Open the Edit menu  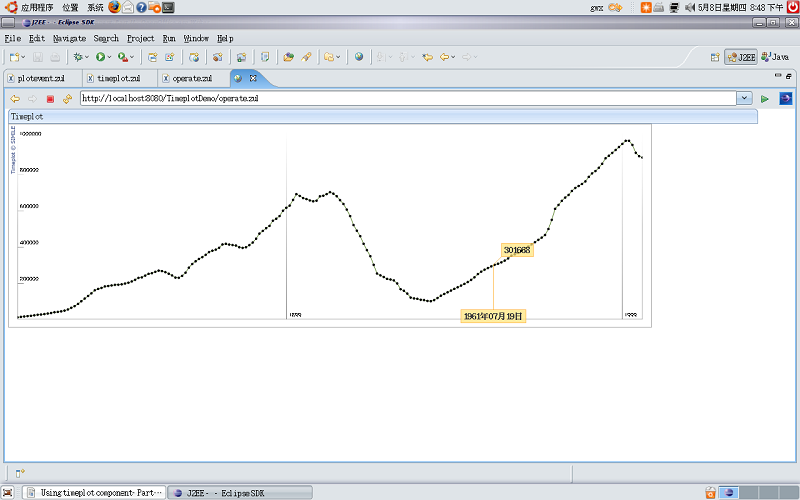click(x=37, y=38)
